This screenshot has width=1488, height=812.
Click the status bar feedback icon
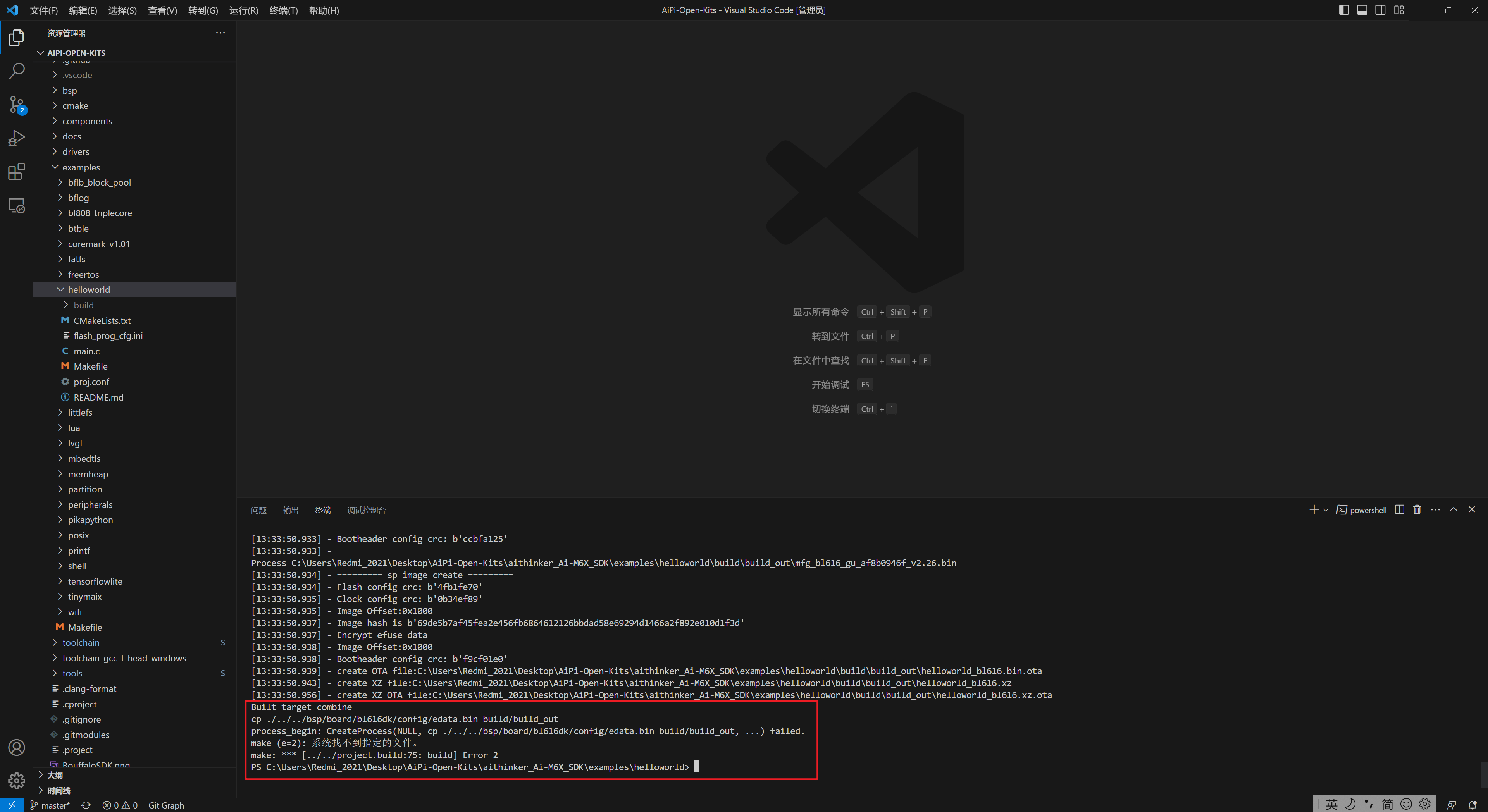click(x=1452, y=805)
